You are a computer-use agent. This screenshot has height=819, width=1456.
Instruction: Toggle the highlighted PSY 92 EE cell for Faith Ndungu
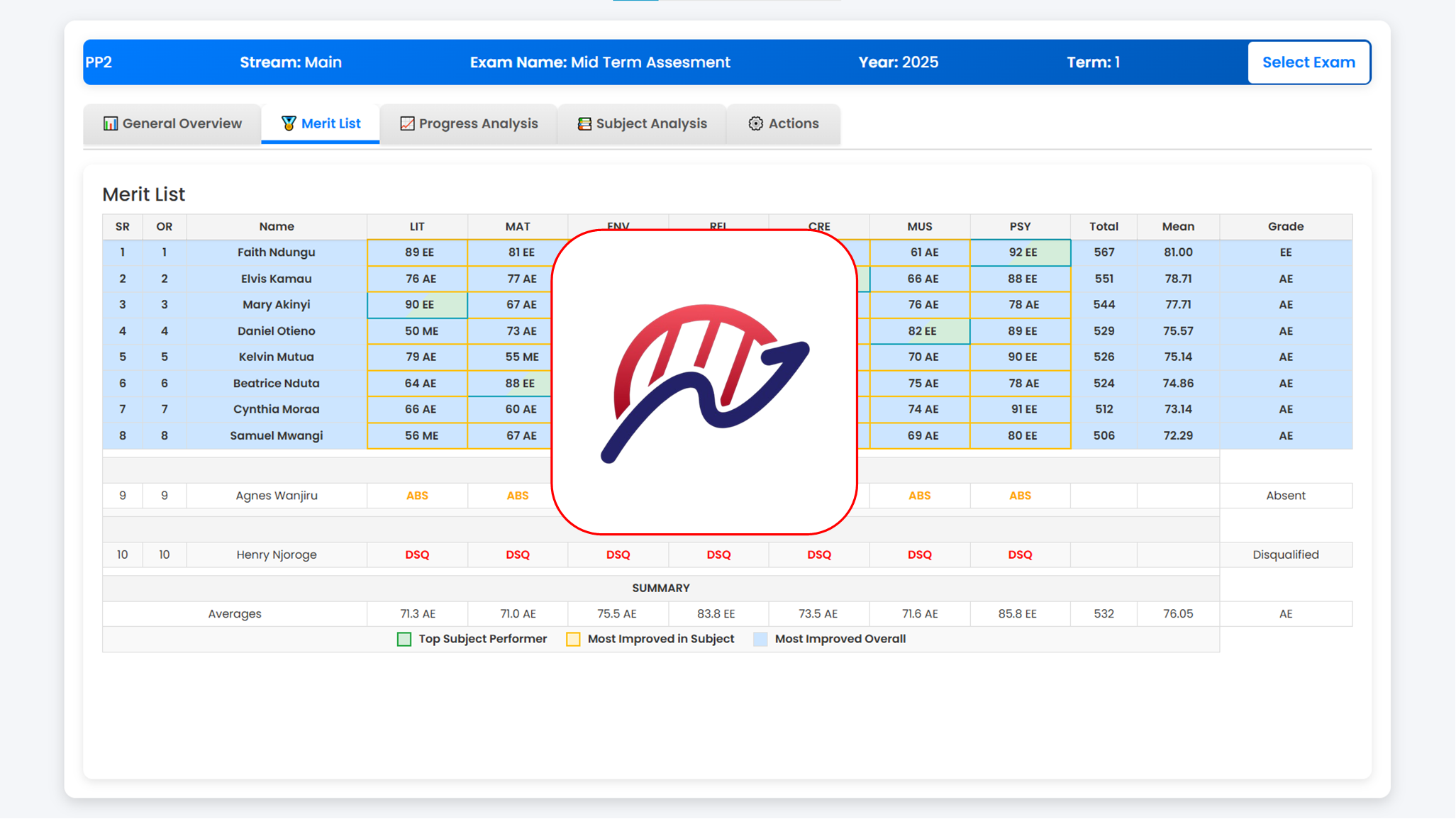tap(1020, 252)
